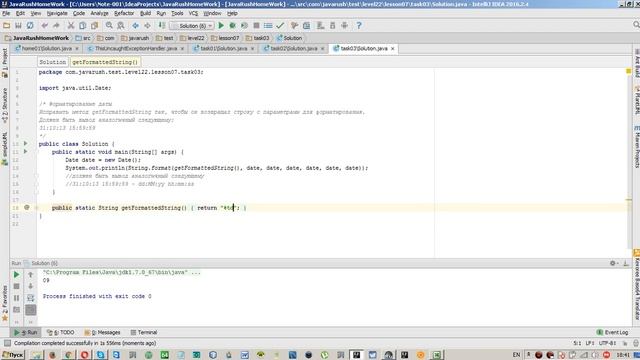Click the Search Everywhere magnifier at top right
This screenshot has height=360, width=640.
coord(636,25)
